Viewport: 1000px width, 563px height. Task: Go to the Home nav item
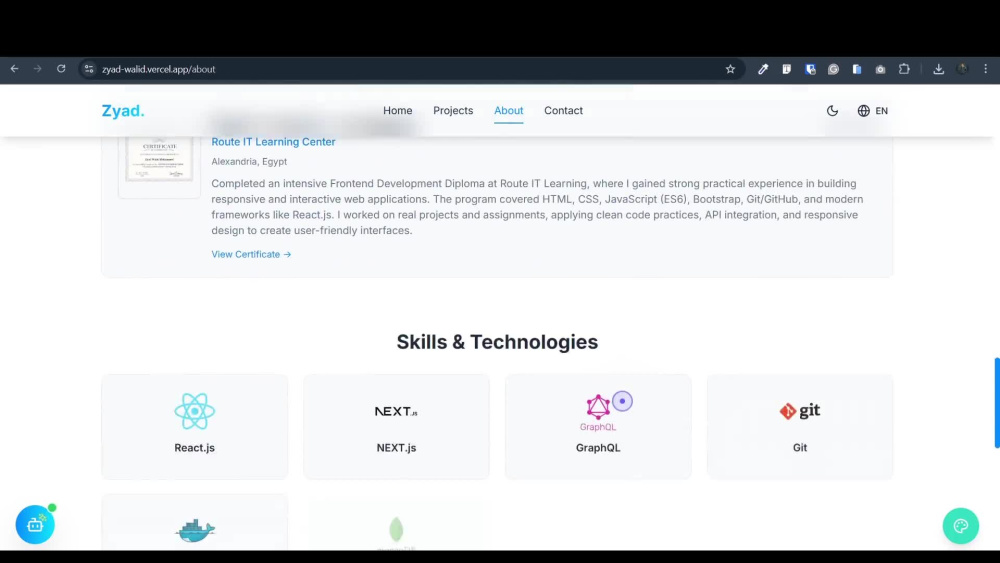coord(397,110)
